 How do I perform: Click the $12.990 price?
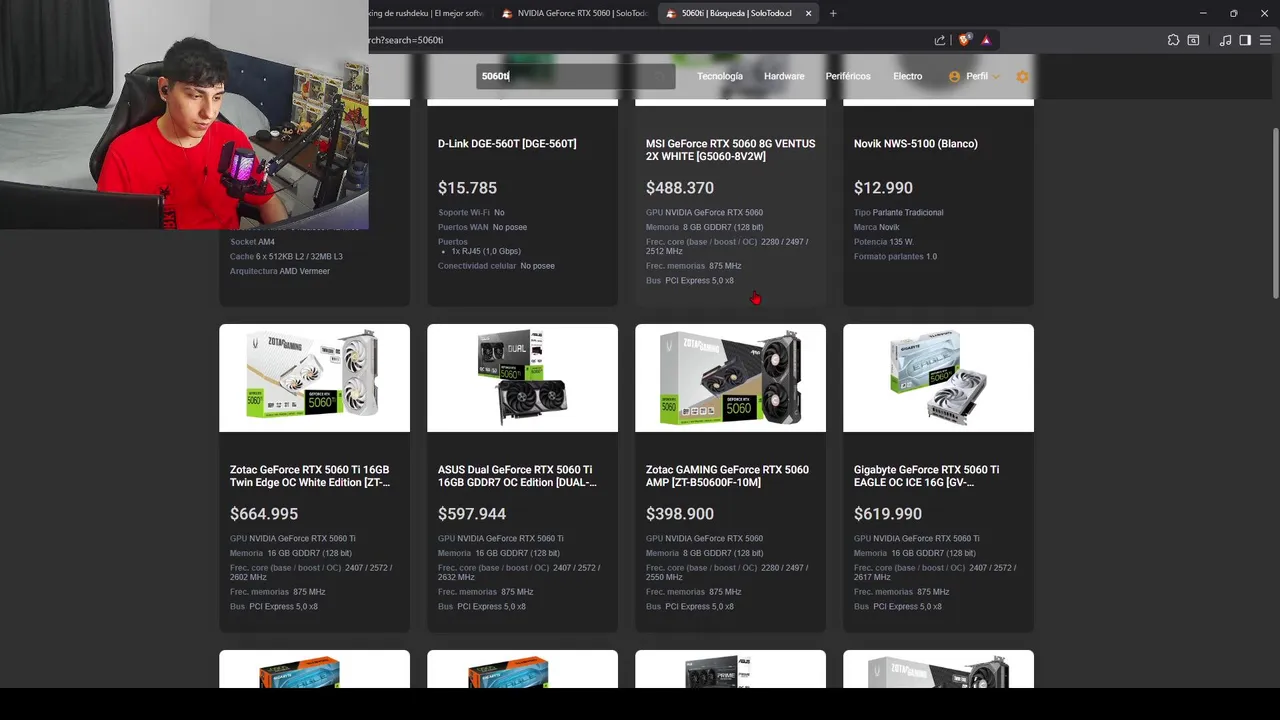click(x=883, y=188)
